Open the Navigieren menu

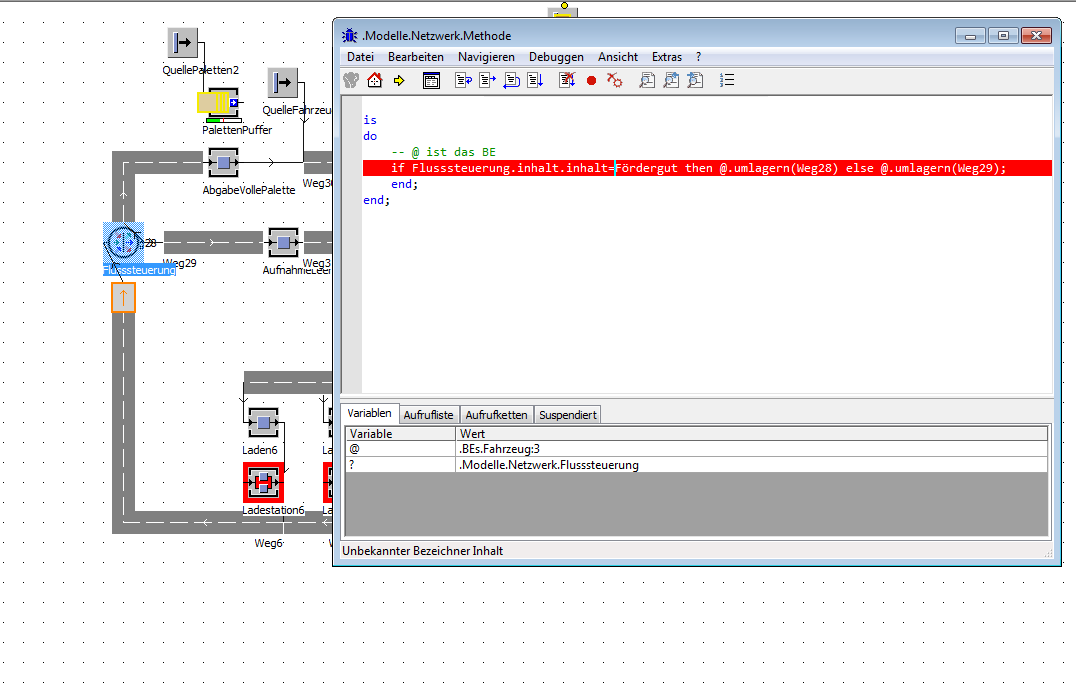[486, 57]
